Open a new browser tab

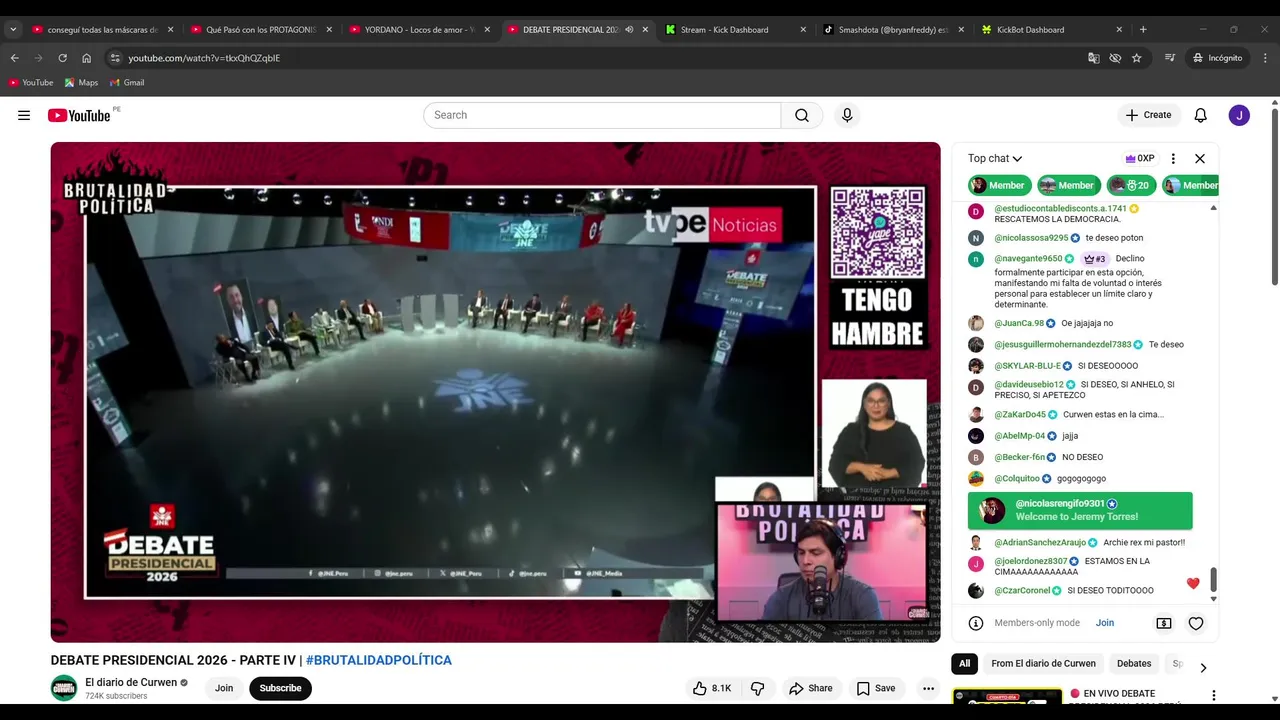pyautogui.click(x=1143, y=29)
